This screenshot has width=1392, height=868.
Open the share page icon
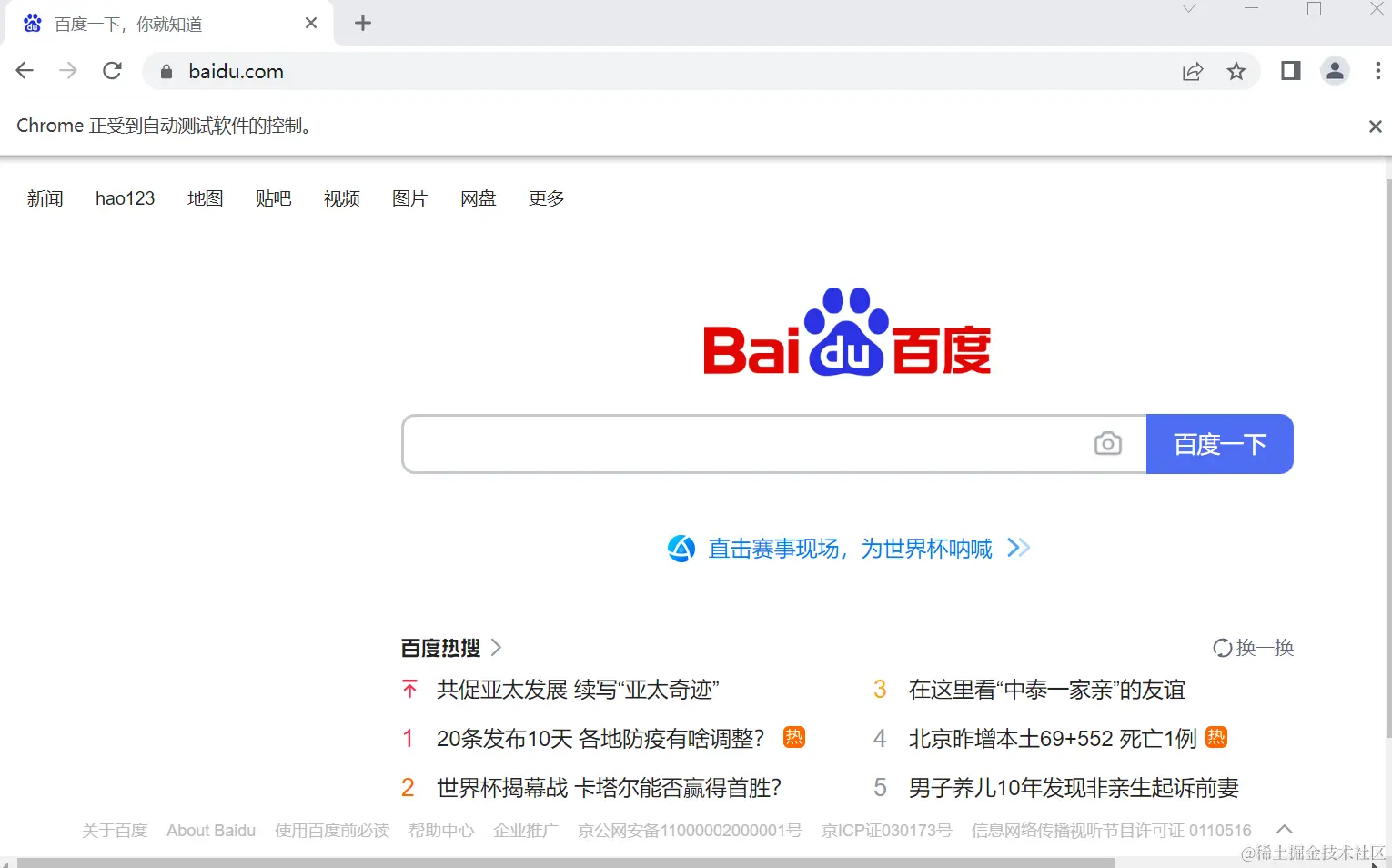pyautogui.click(x=1193, y=71)
